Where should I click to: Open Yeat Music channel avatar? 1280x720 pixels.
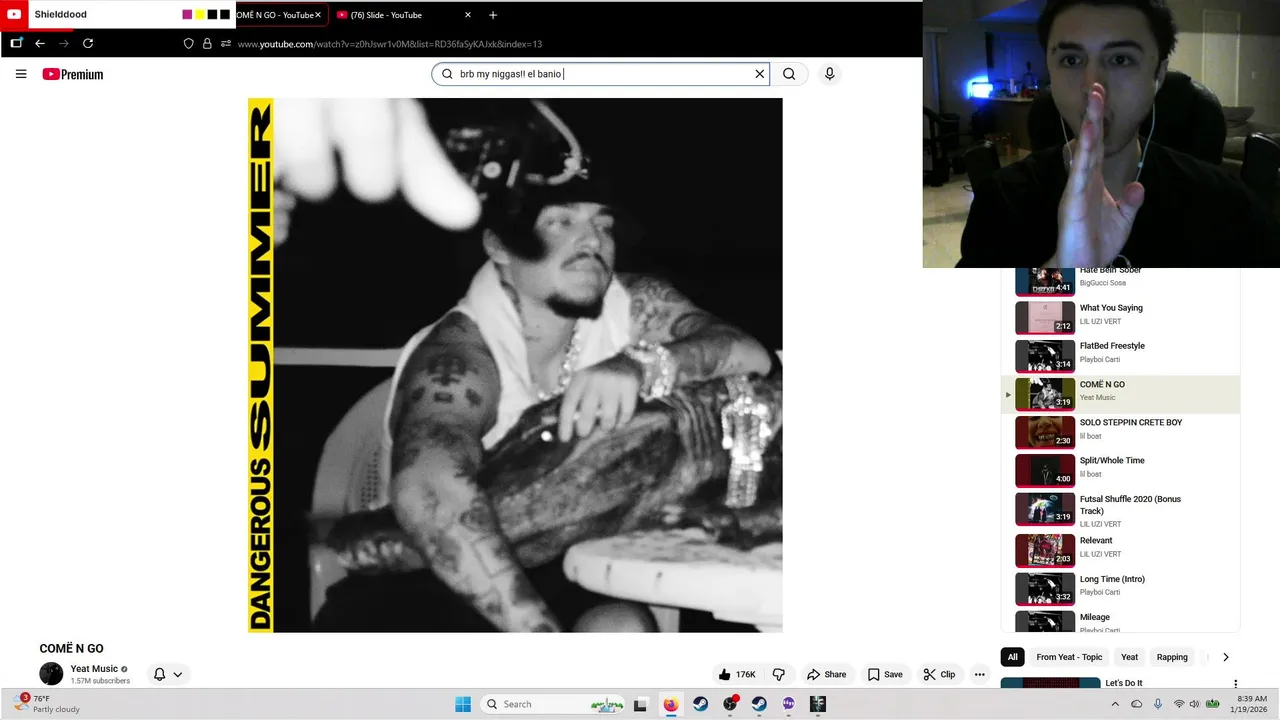(51, 674)
